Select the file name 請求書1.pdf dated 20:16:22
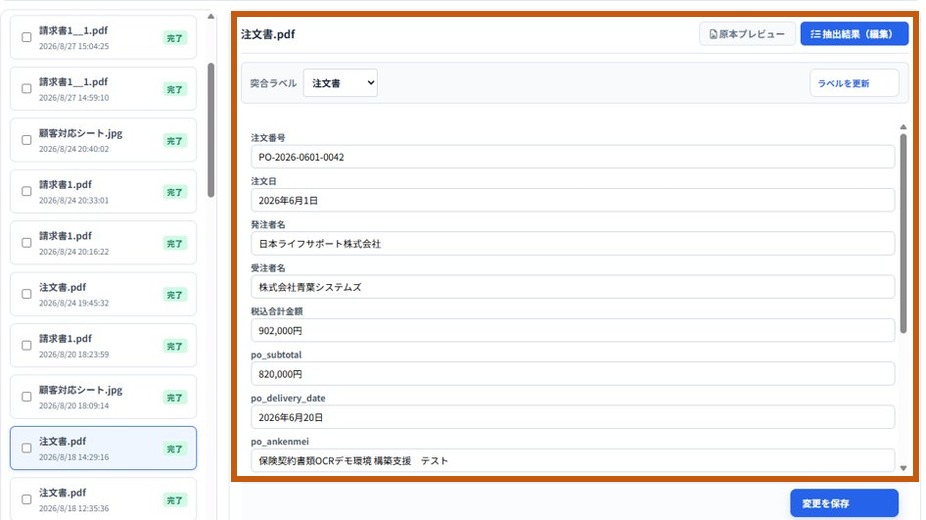The height and width of the screenshot is (520, 926). pyautogui.click(x=66, y=236)
